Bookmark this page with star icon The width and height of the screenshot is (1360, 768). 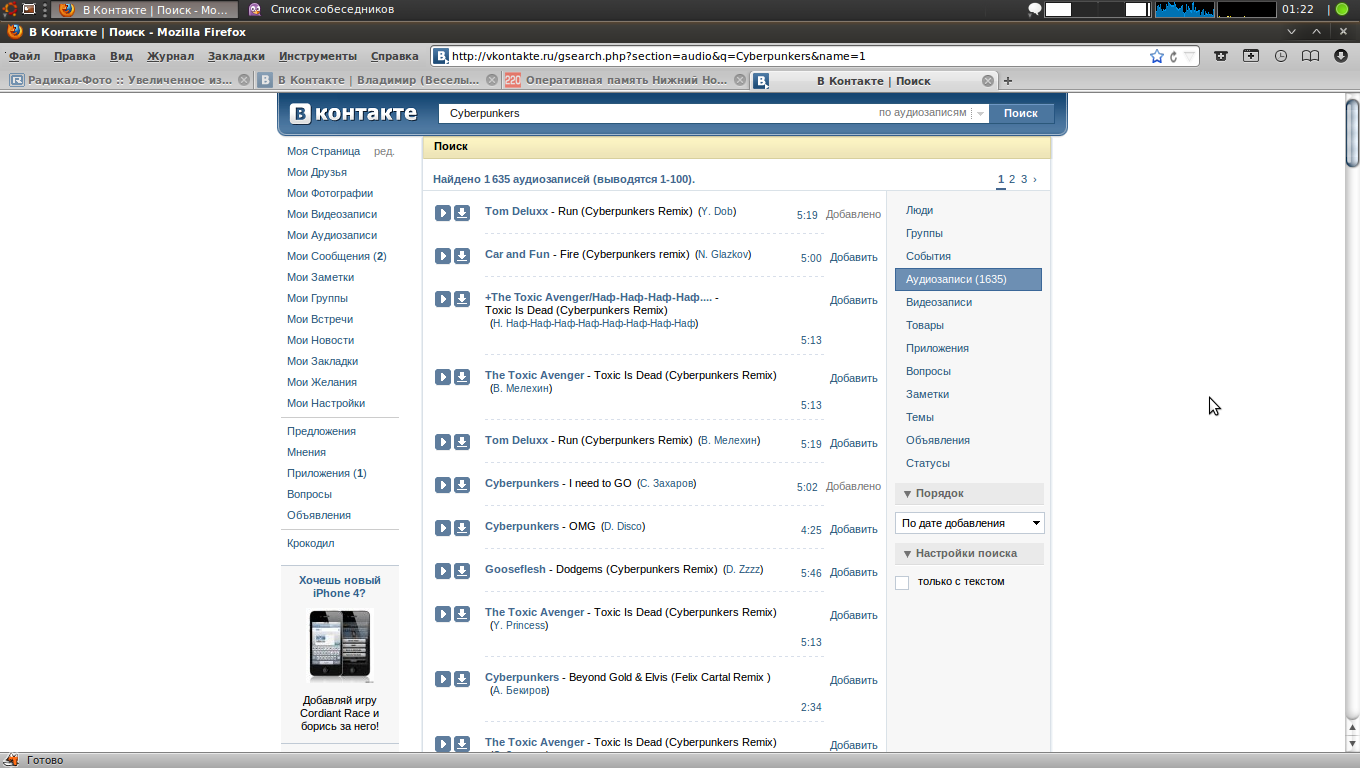pos(1157,56)
